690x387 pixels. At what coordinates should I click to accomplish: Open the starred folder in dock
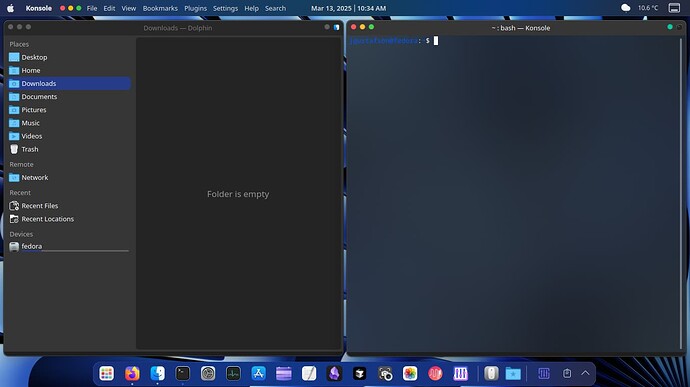pyautogui.click(x=513, y=373)
